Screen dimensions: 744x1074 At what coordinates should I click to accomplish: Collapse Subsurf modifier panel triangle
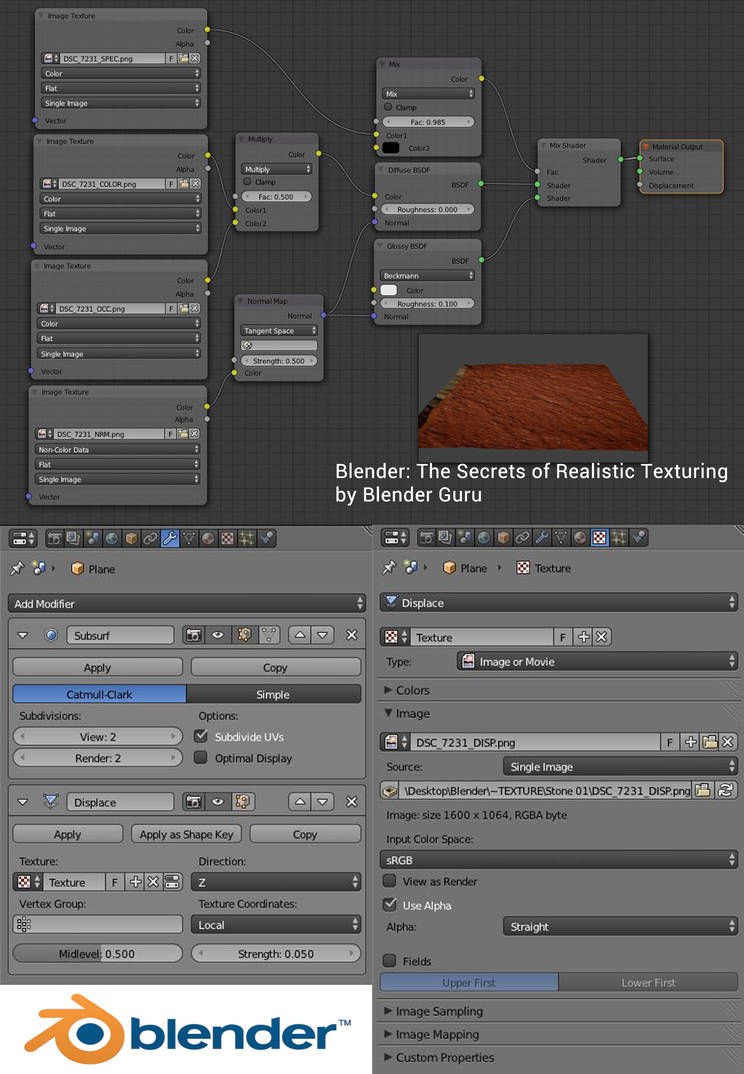point(23,635)
